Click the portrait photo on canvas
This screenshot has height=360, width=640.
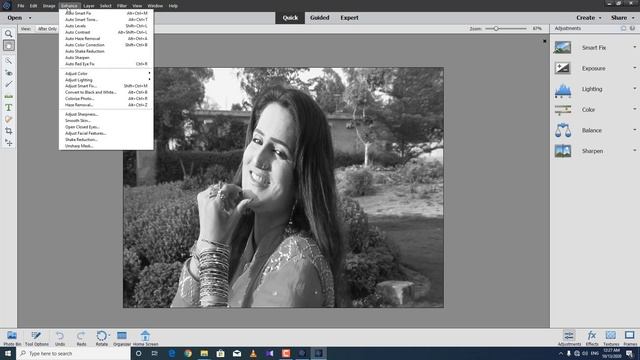click(283, 187)
